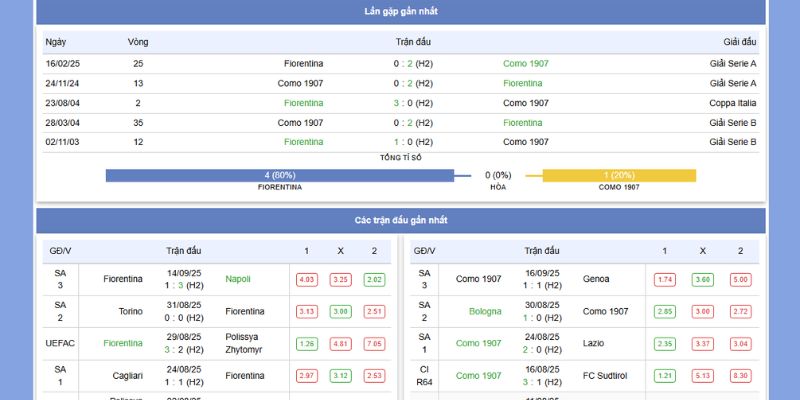Click the yellow Como 1907 20% bar
This screenshot has height=400, width=800.
point(619,175)
